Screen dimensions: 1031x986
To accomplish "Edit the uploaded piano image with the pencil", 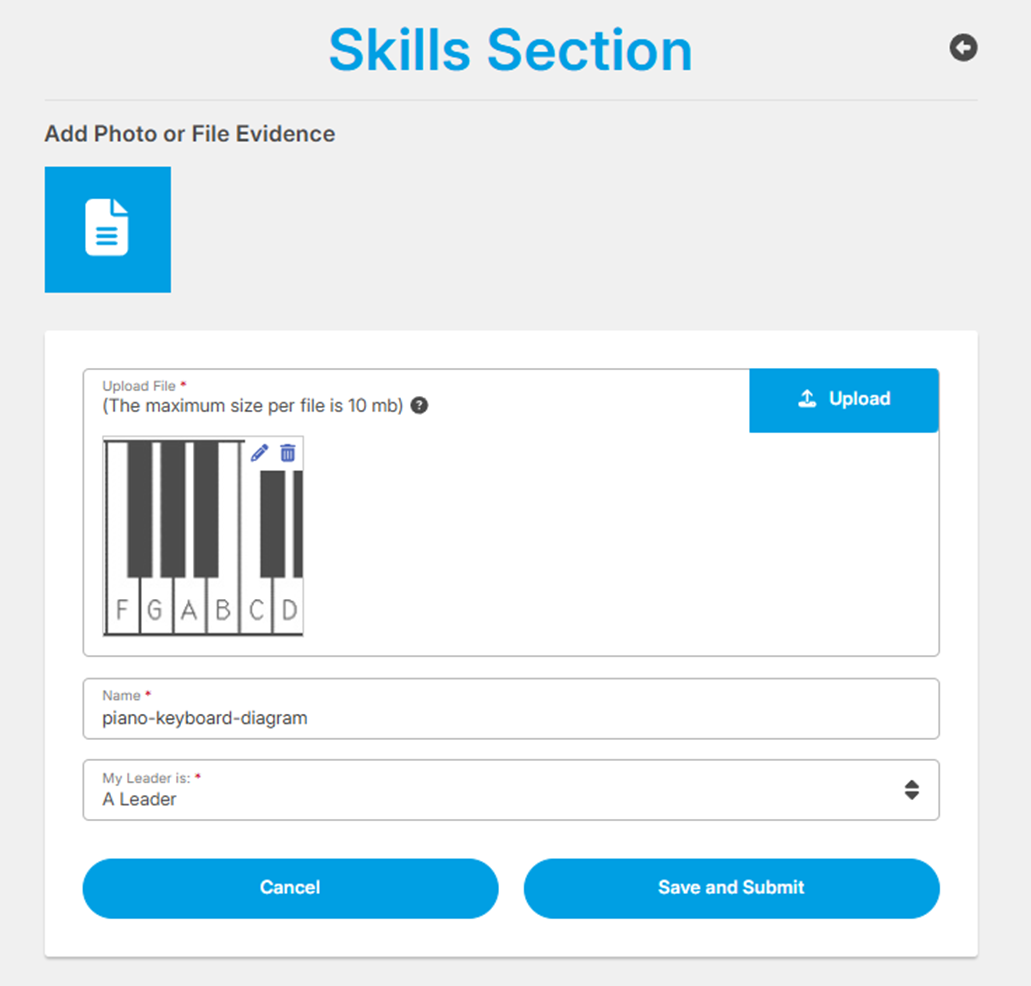I will tap(260, 453).
